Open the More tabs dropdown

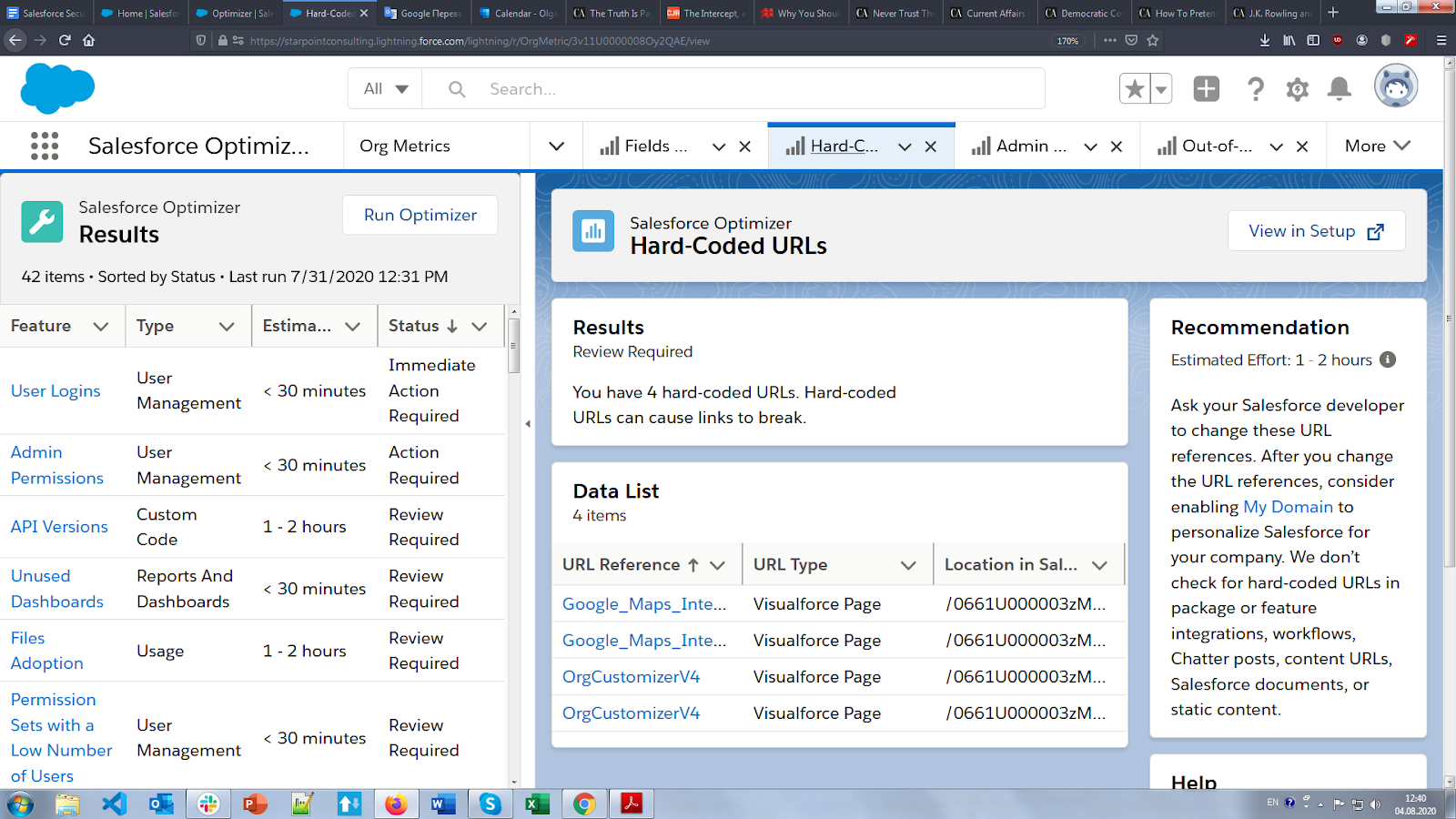pyautogui.click(x=1378, y=146)
